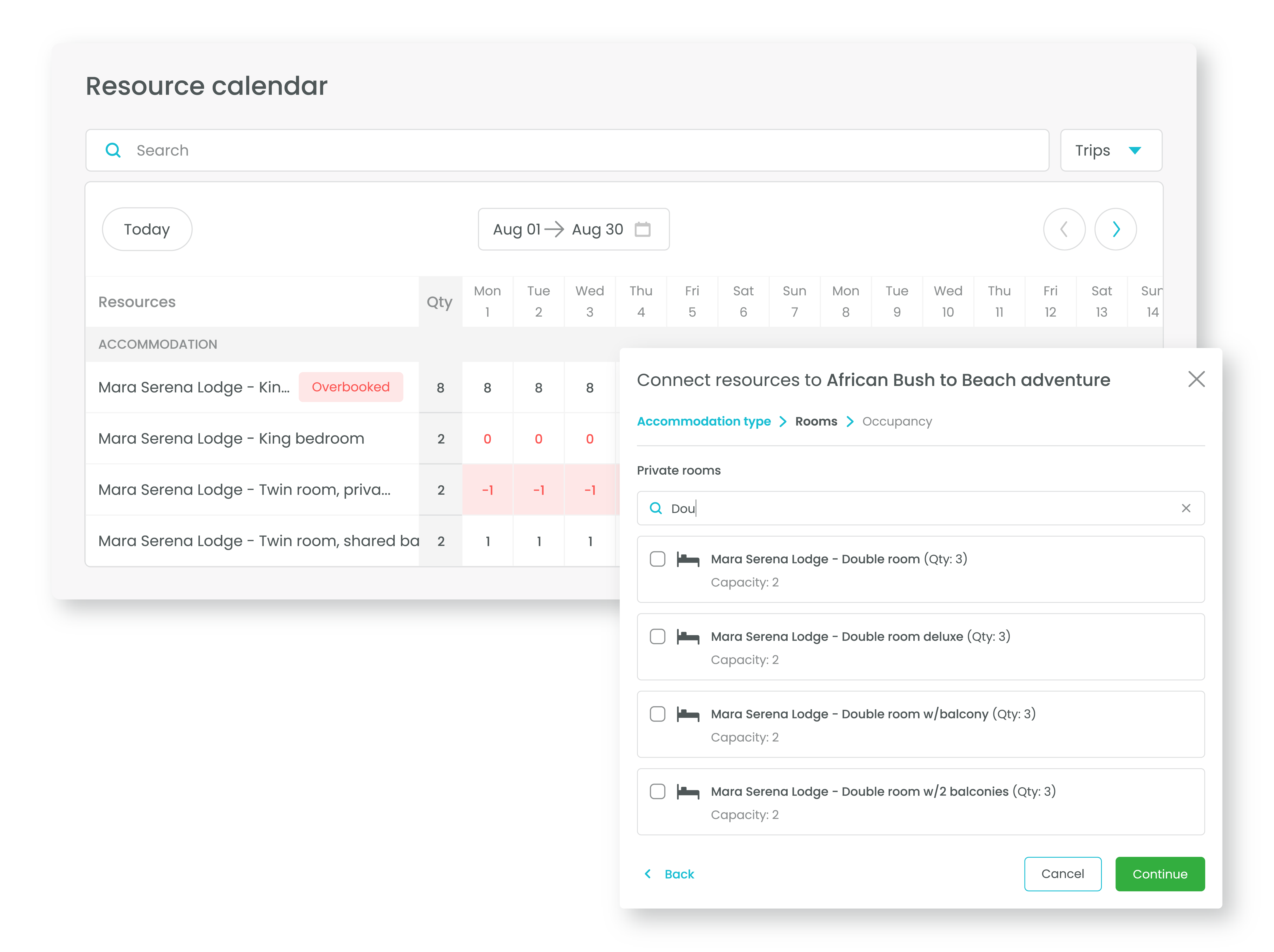Click the green Continue button
The width and height of the screenshot is (1274, 952).
(1160, 874)
